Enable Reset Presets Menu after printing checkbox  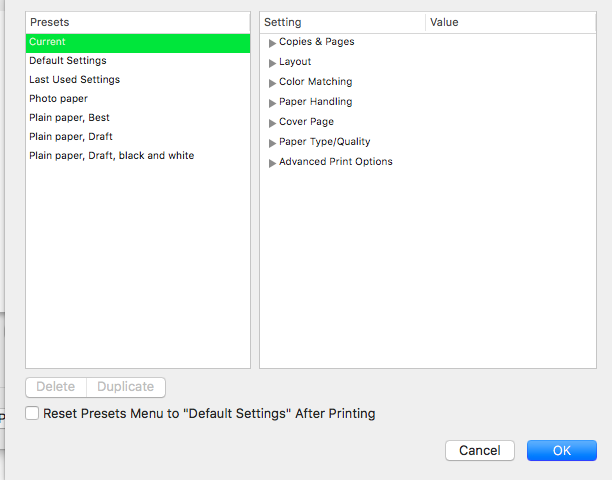coord(33,413)
